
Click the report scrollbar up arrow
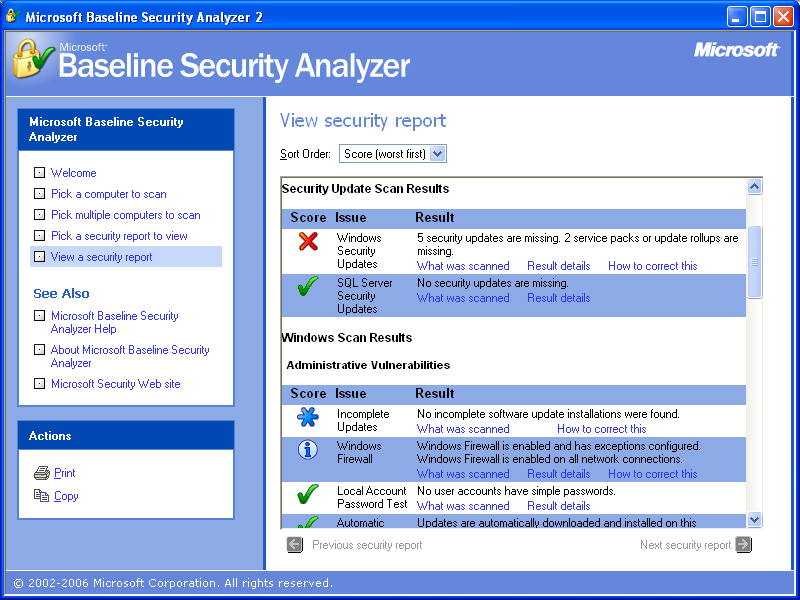pos(755,187)
